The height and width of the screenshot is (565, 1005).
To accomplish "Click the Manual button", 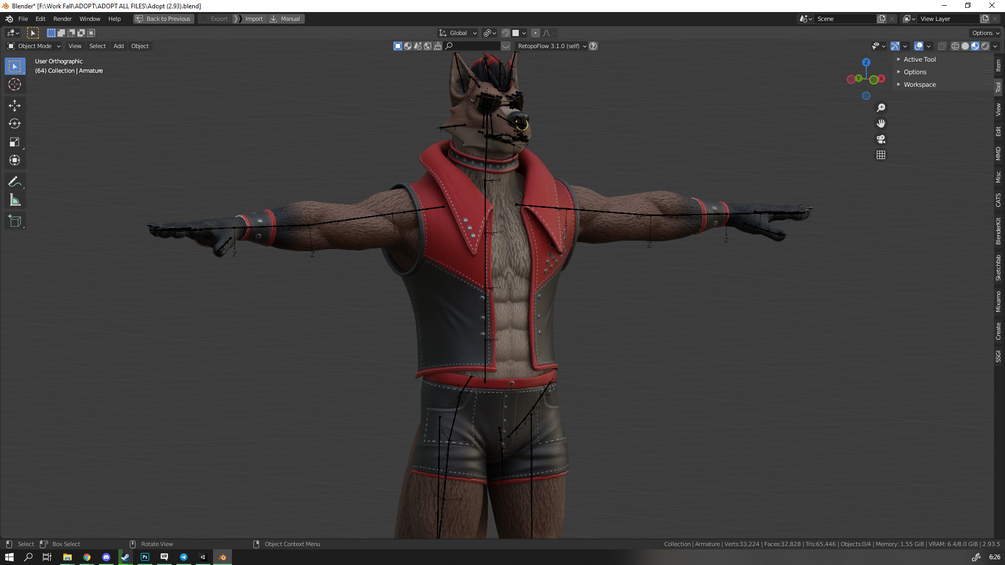I will coord(286,19).
